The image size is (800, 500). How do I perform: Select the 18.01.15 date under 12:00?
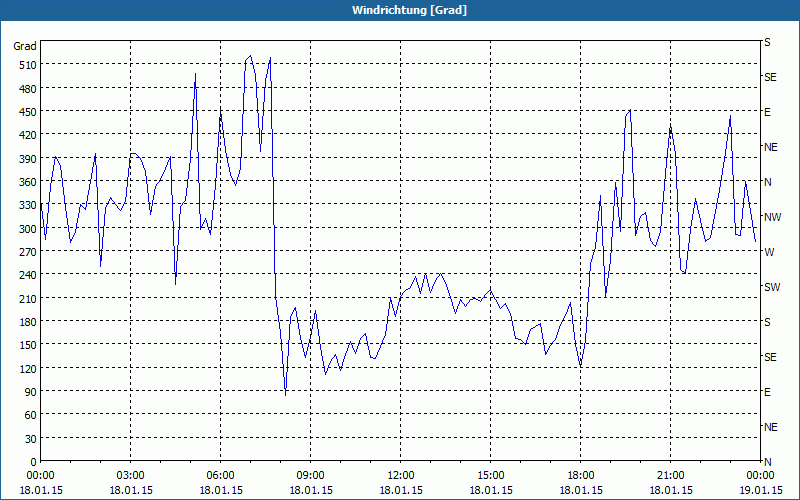(401, 490)
